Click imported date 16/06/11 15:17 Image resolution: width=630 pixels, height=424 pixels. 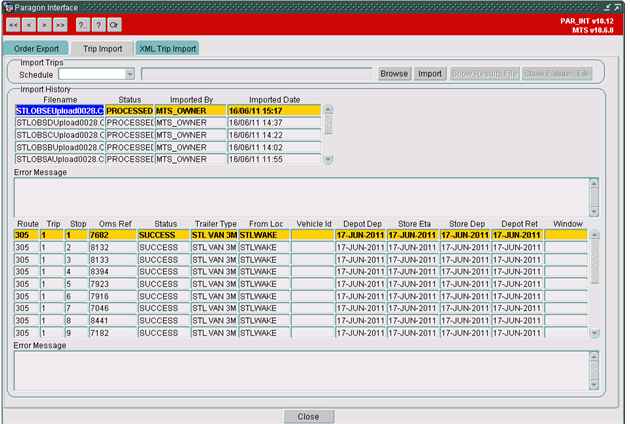[274, 111]
